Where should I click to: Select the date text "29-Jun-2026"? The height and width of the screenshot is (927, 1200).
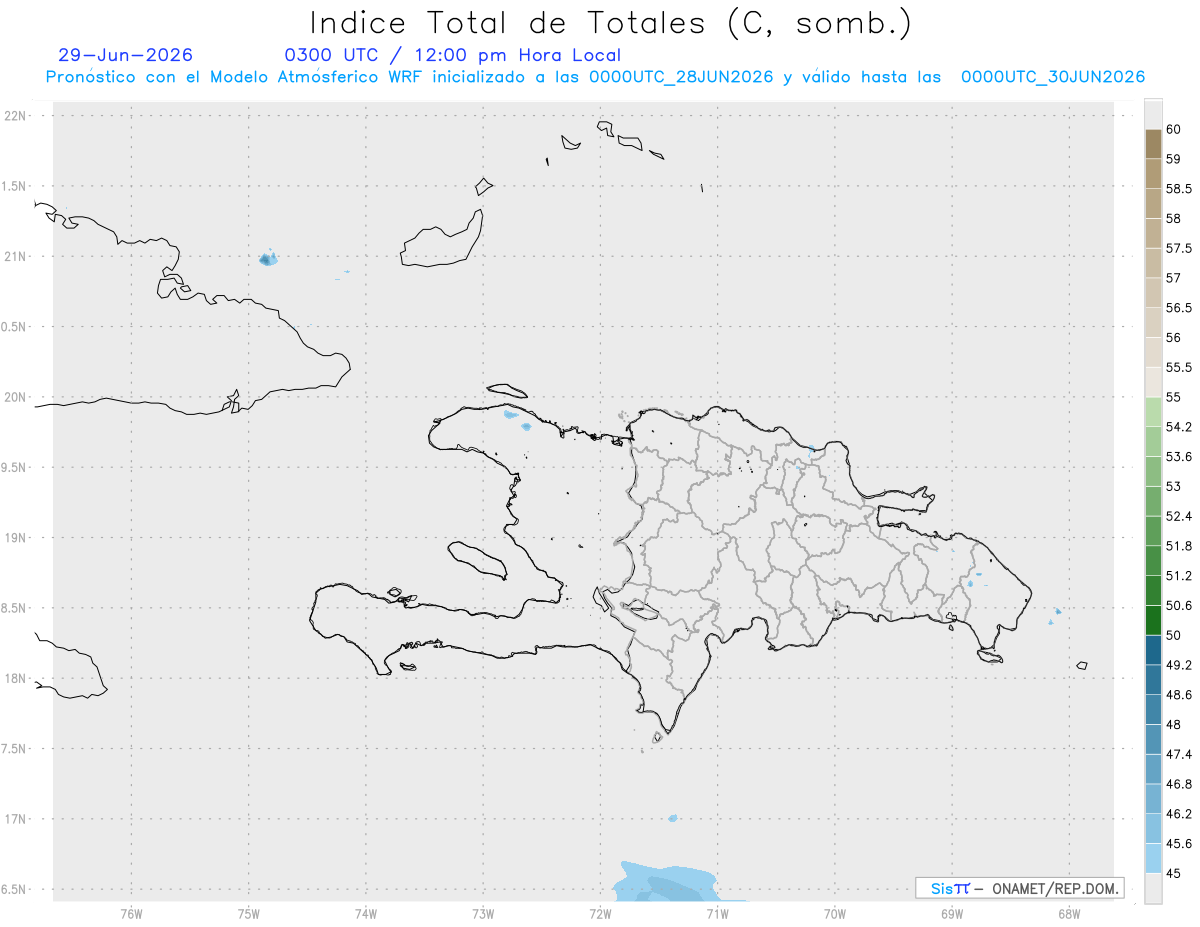(126, 55)
